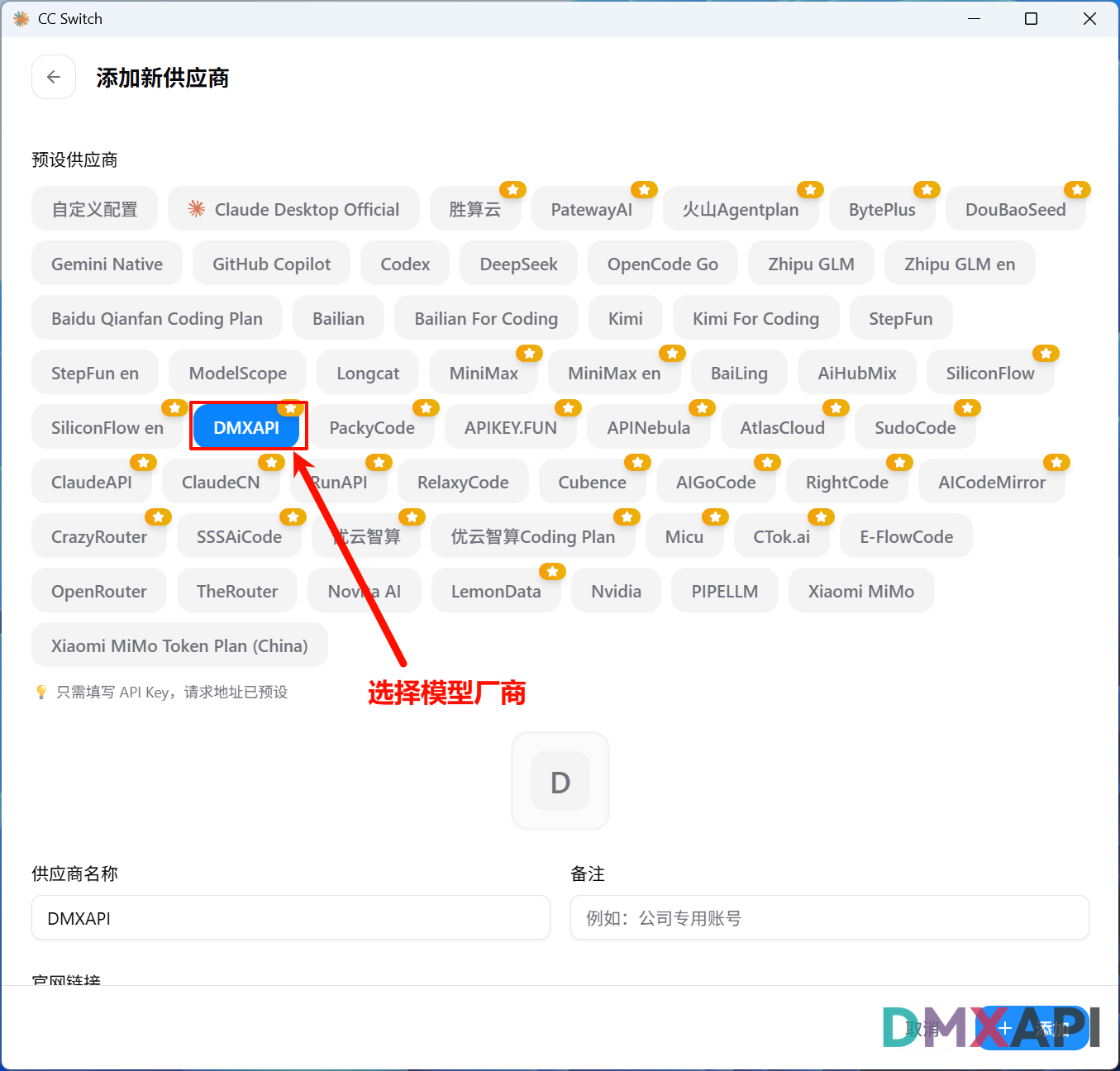Select PatewayAI as provider
Viewport: 1120px width, 1071px height.
592,209
